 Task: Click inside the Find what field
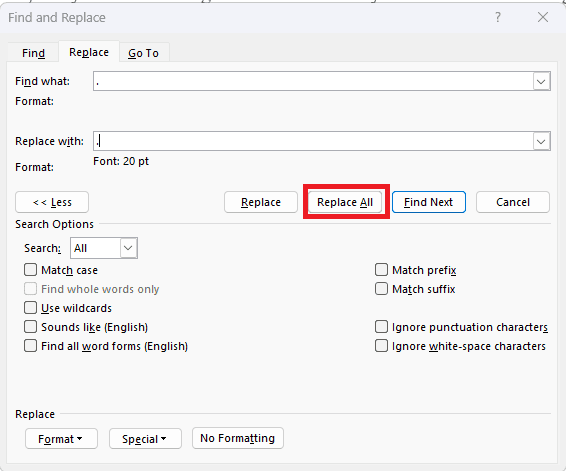coord(313,82)
